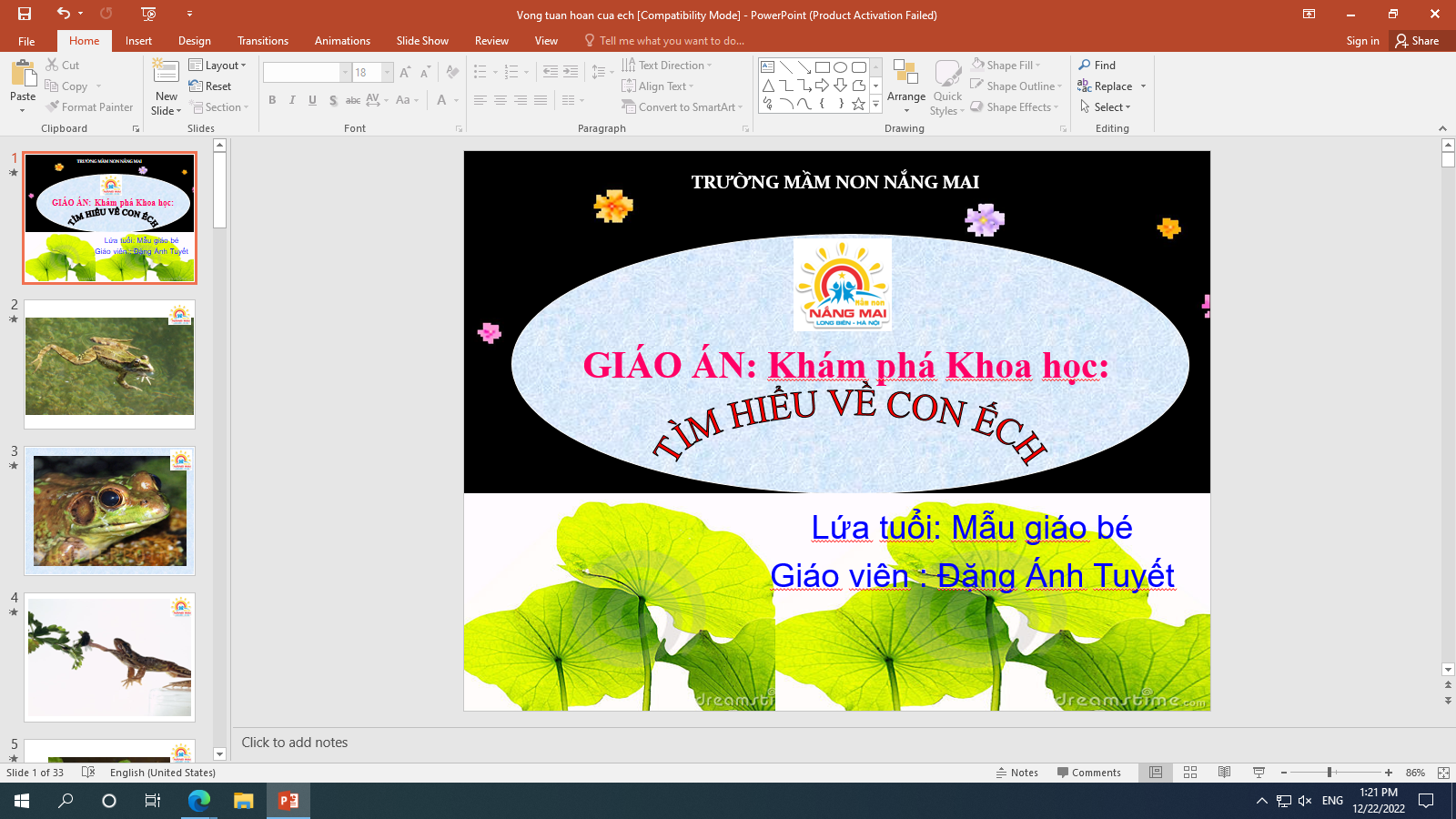The image size is (1456, 819).
Task: Fit slide to current window icon
Action: click(x=1443, y=773)
